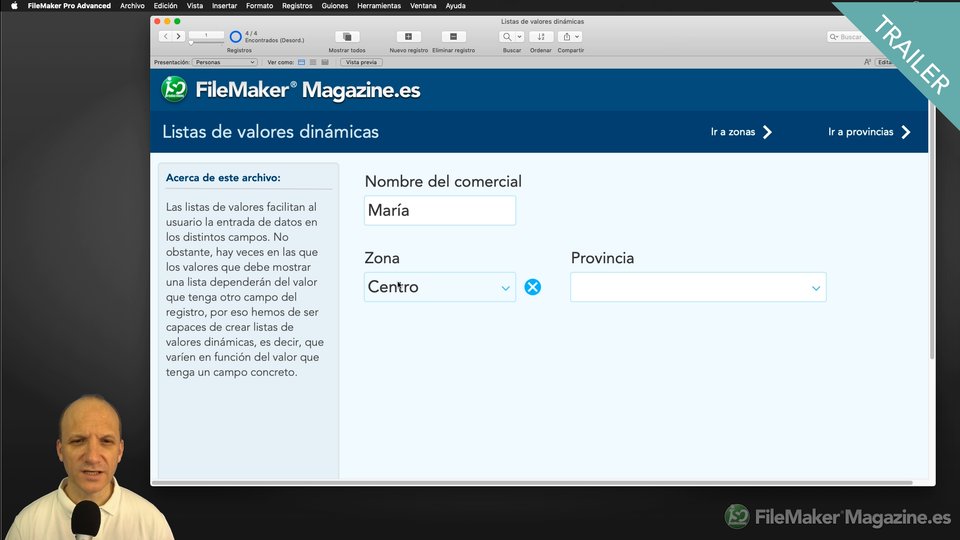Open the Herramientas menu
This screenshot has width=960, height=540.
pyautogui.click(x=379, y=6)
